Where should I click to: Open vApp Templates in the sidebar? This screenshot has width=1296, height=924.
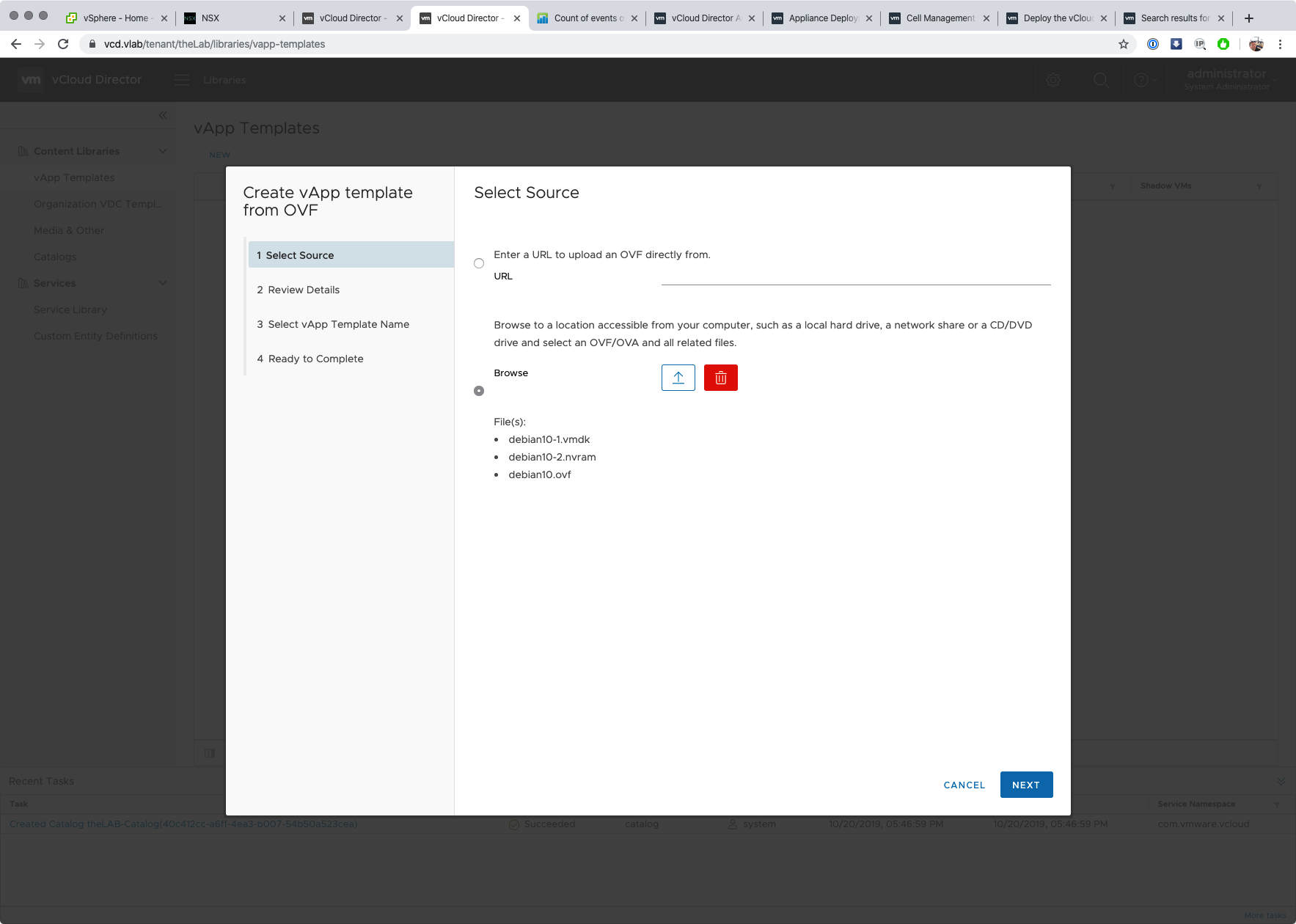(x=74, y=177)
